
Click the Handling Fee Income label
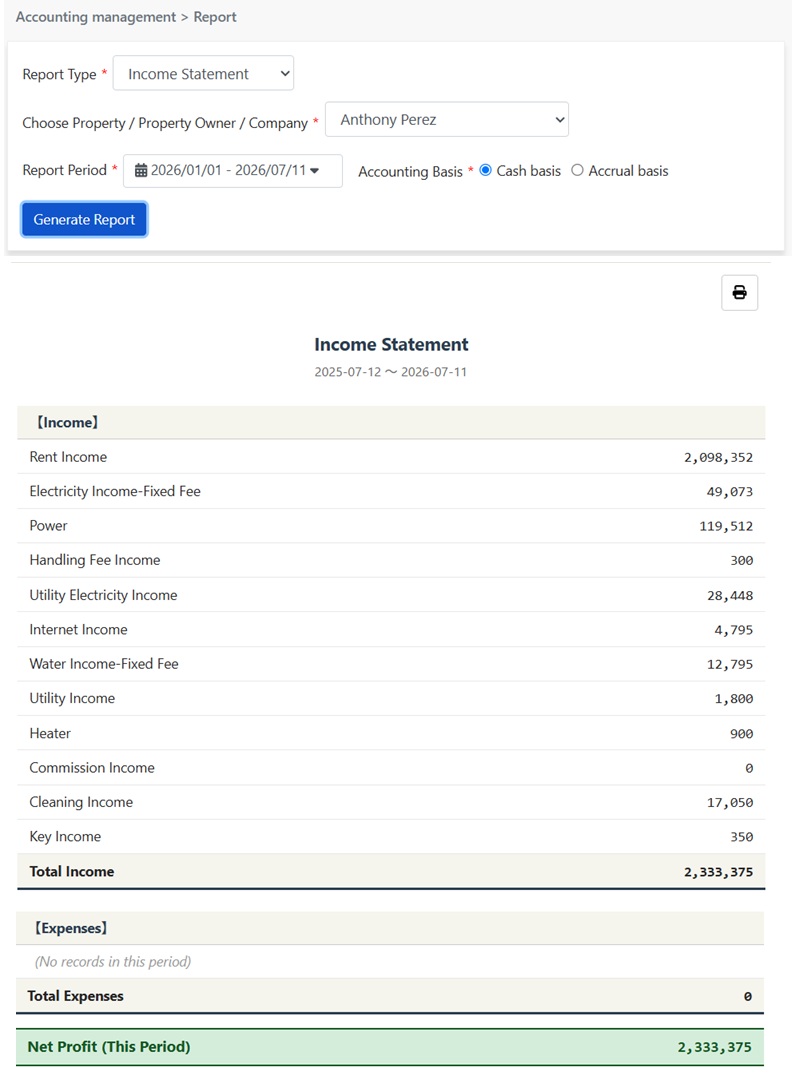click(95, 560)
